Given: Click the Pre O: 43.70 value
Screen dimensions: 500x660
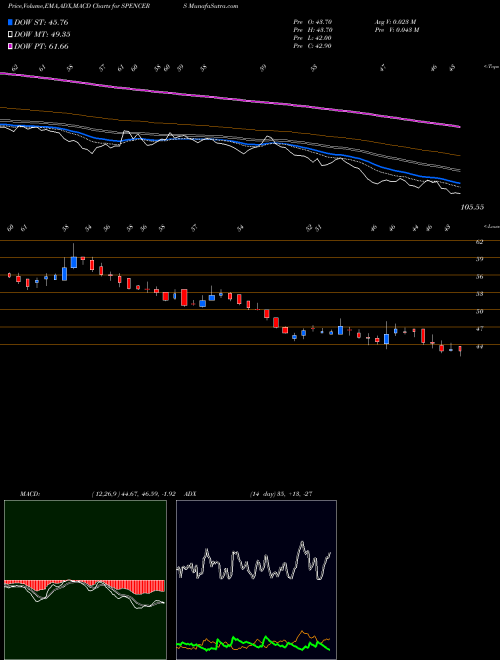Looking at the screenshot, I should tap(313, 22).
